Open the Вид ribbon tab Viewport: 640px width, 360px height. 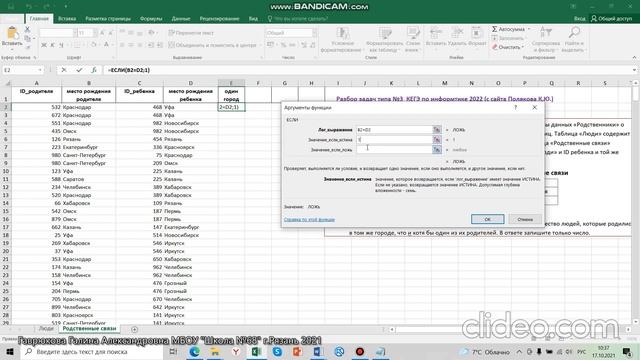(x=253, y=18)
